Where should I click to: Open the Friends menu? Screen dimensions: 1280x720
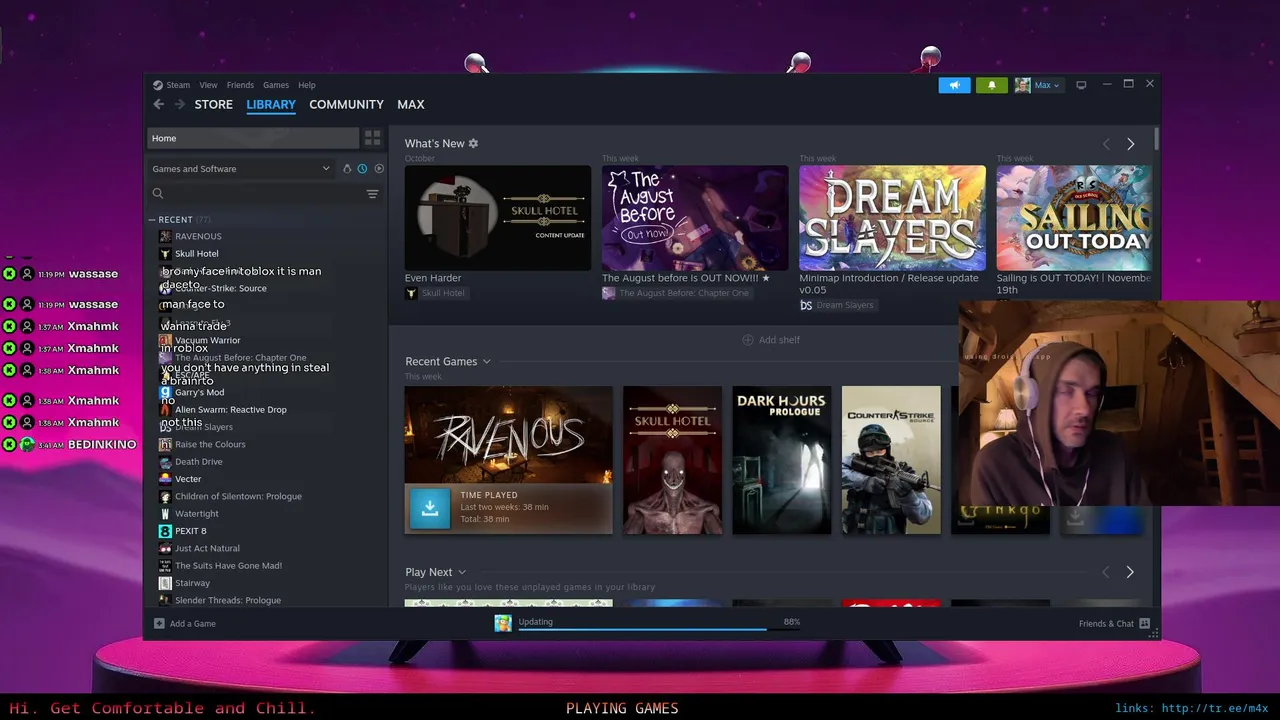[240, 85]
